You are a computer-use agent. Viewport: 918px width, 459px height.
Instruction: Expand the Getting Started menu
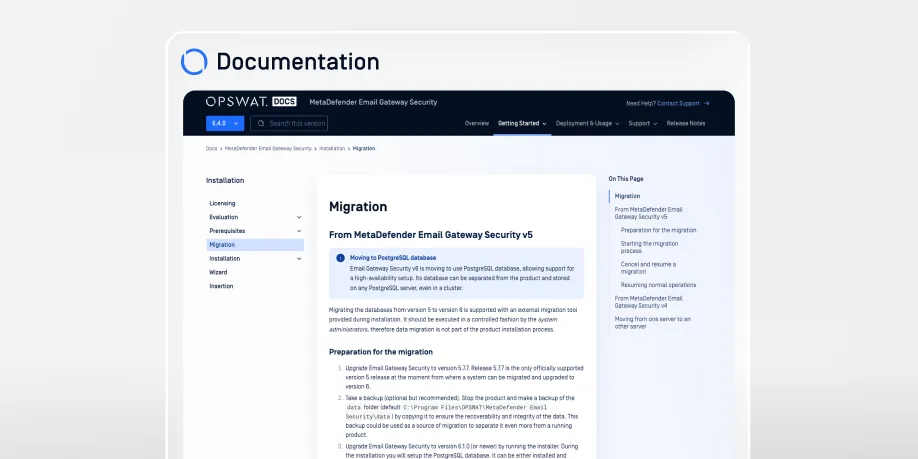(522, 124)
